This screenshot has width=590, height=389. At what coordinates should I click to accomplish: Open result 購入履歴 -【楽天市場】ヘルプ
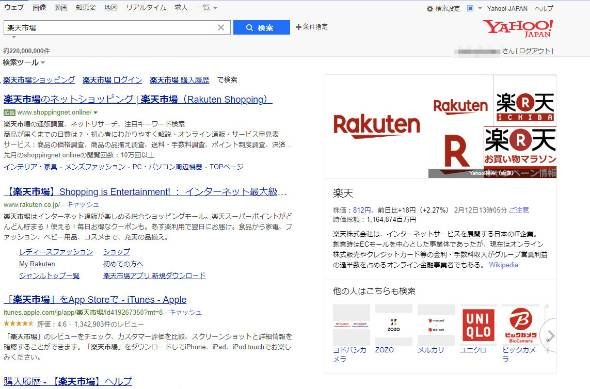(68, 381)
